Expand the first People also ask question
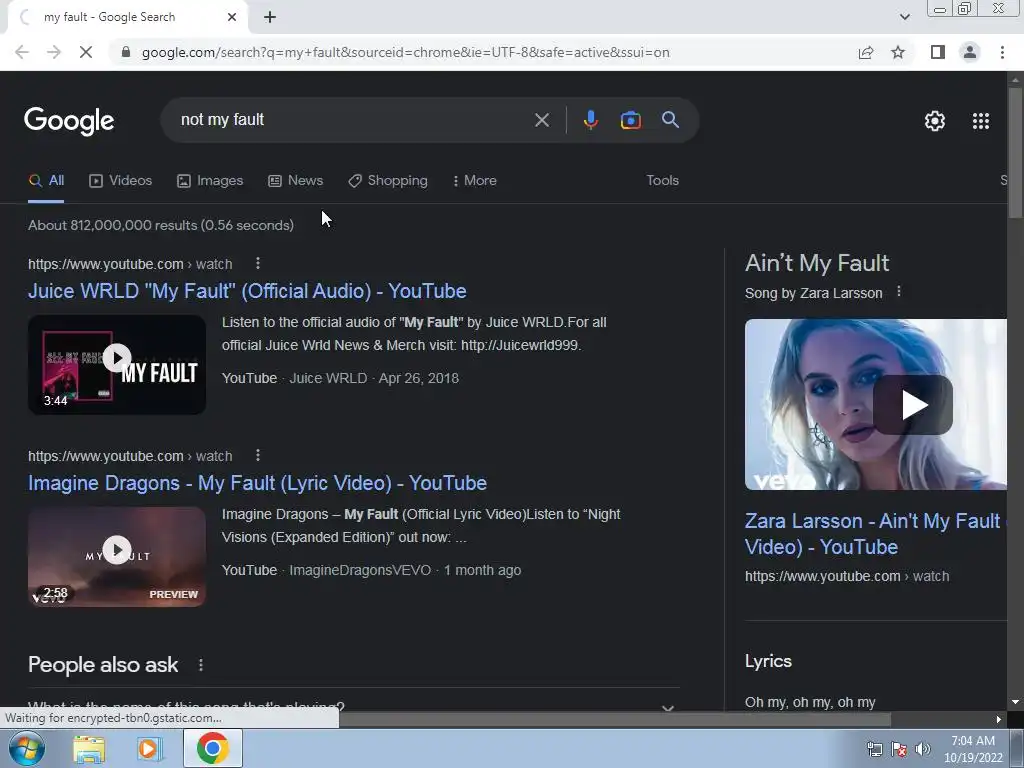The height and width of the screenshot is (768, 1024). point(353,704)
